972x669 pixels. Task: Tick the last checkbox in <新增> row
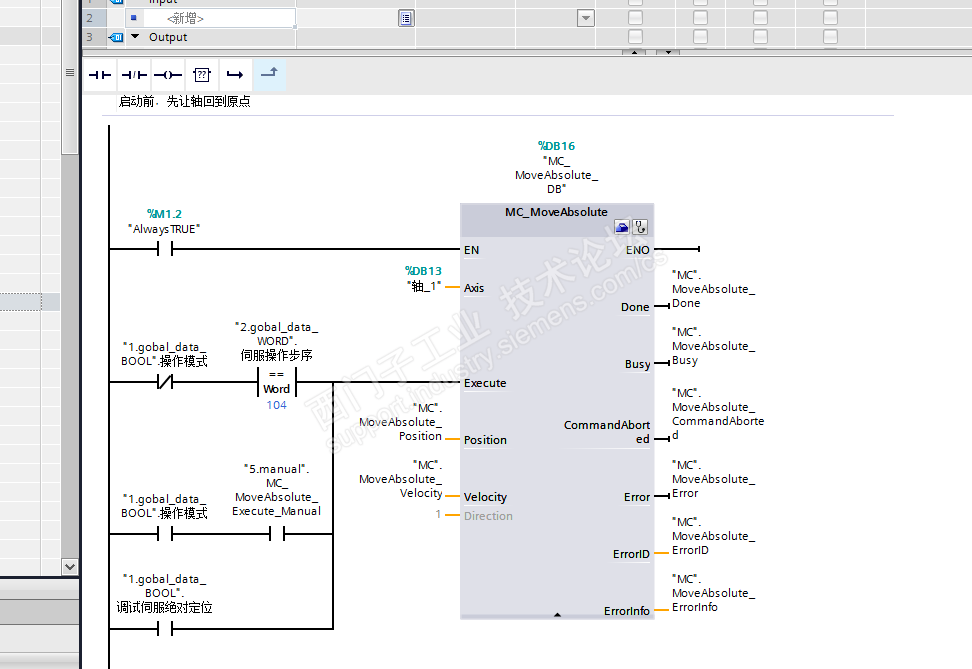click(830, 18)
